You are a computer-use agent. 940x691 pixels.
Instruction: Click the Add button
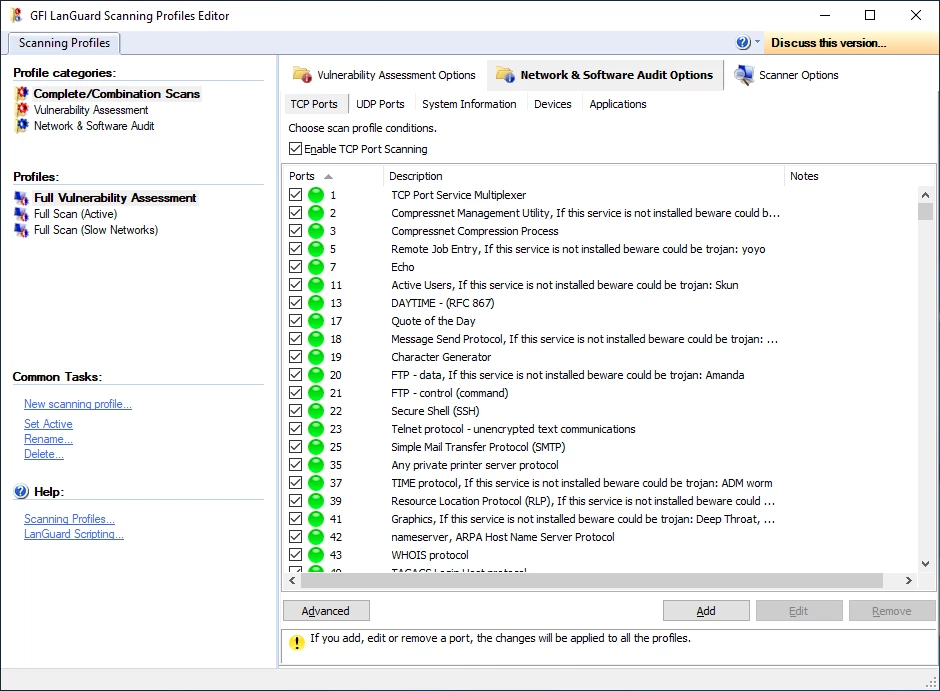point(705,610)
